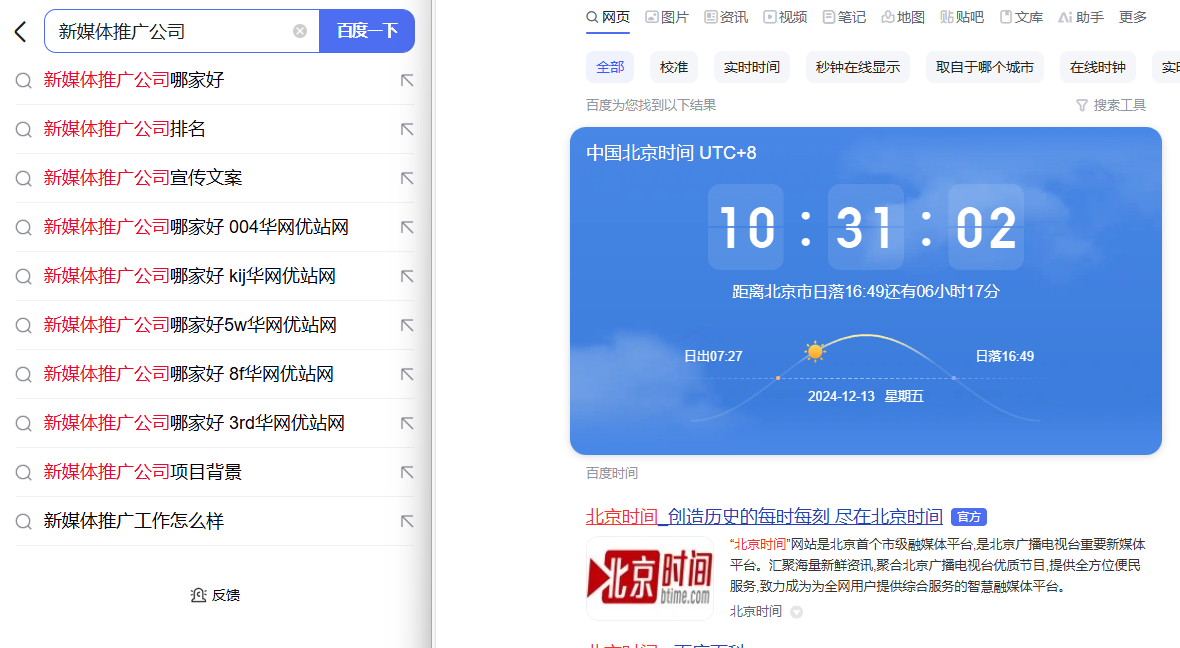Click magnifier icon beside 新媒体推广工作怎么样
Viewport: 1180px width, 648px height.
(23, 521)
